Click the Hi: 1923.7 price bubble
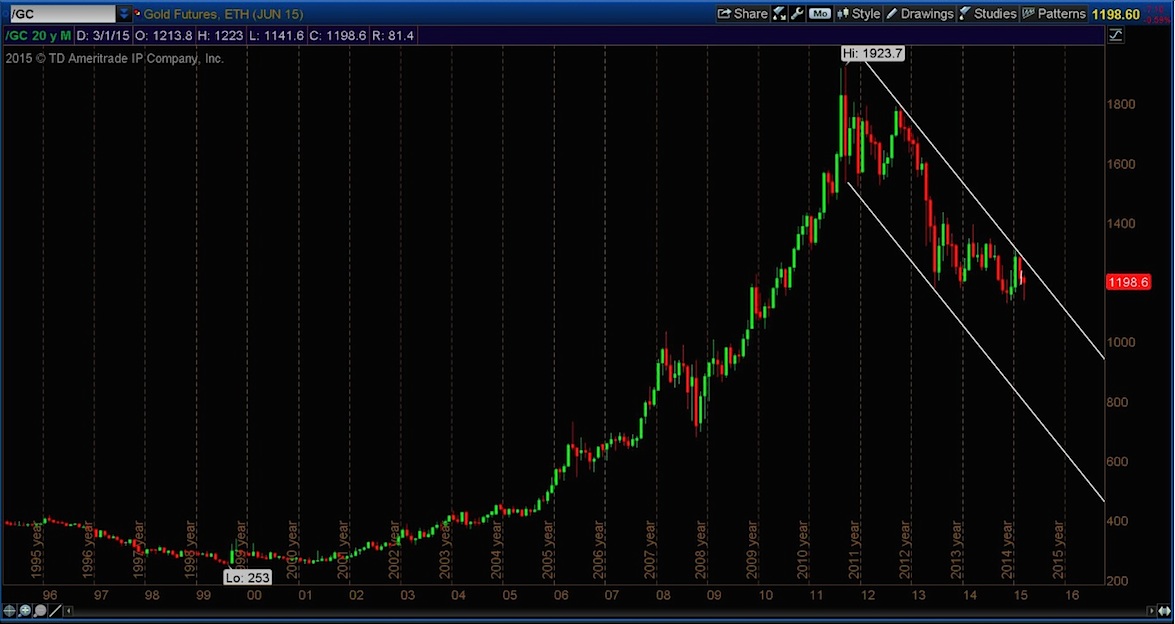The image size is (1175, 624). point(873,53)
